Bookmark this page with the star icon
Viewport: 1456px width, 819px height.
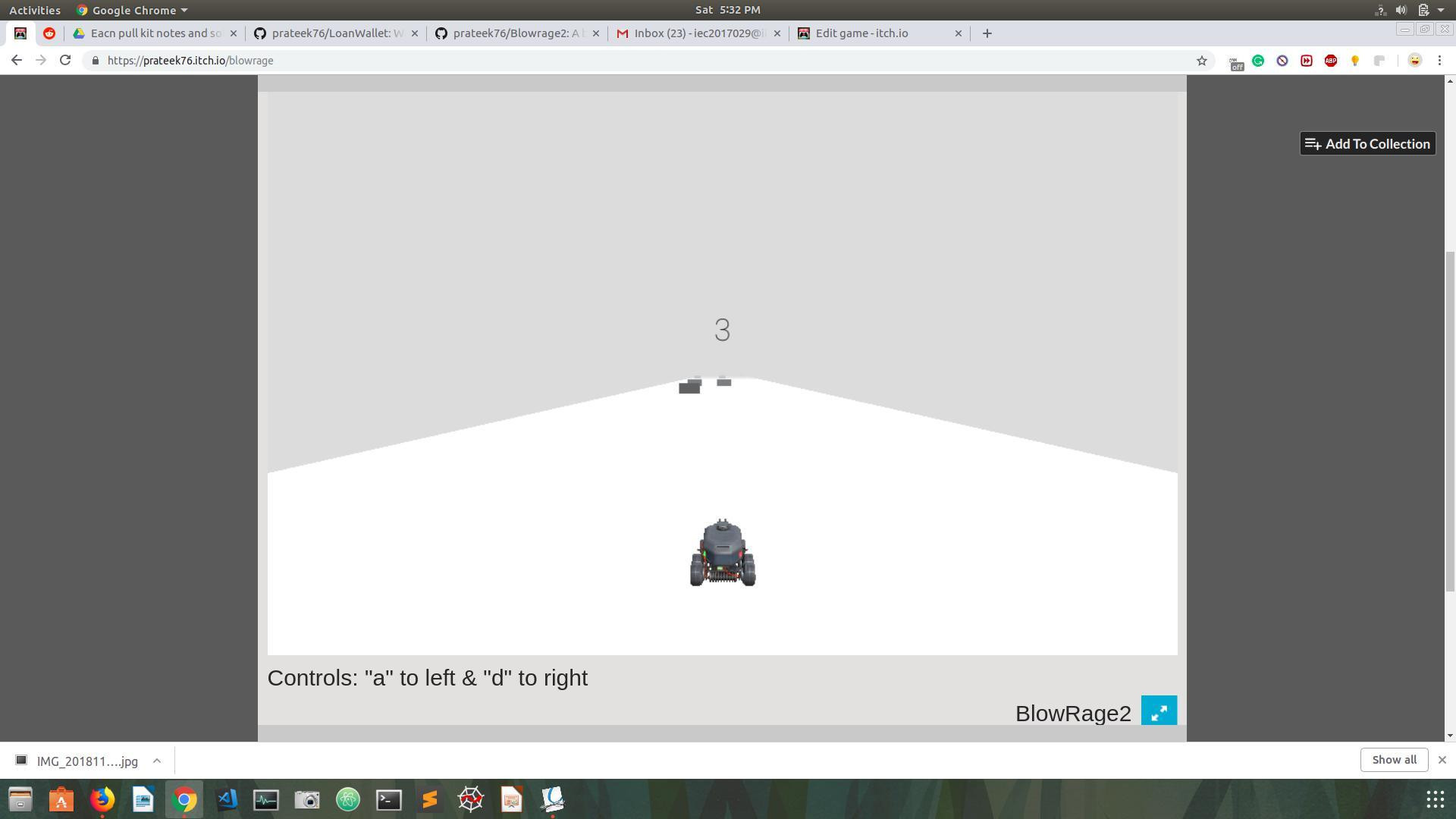point(1202,61)
